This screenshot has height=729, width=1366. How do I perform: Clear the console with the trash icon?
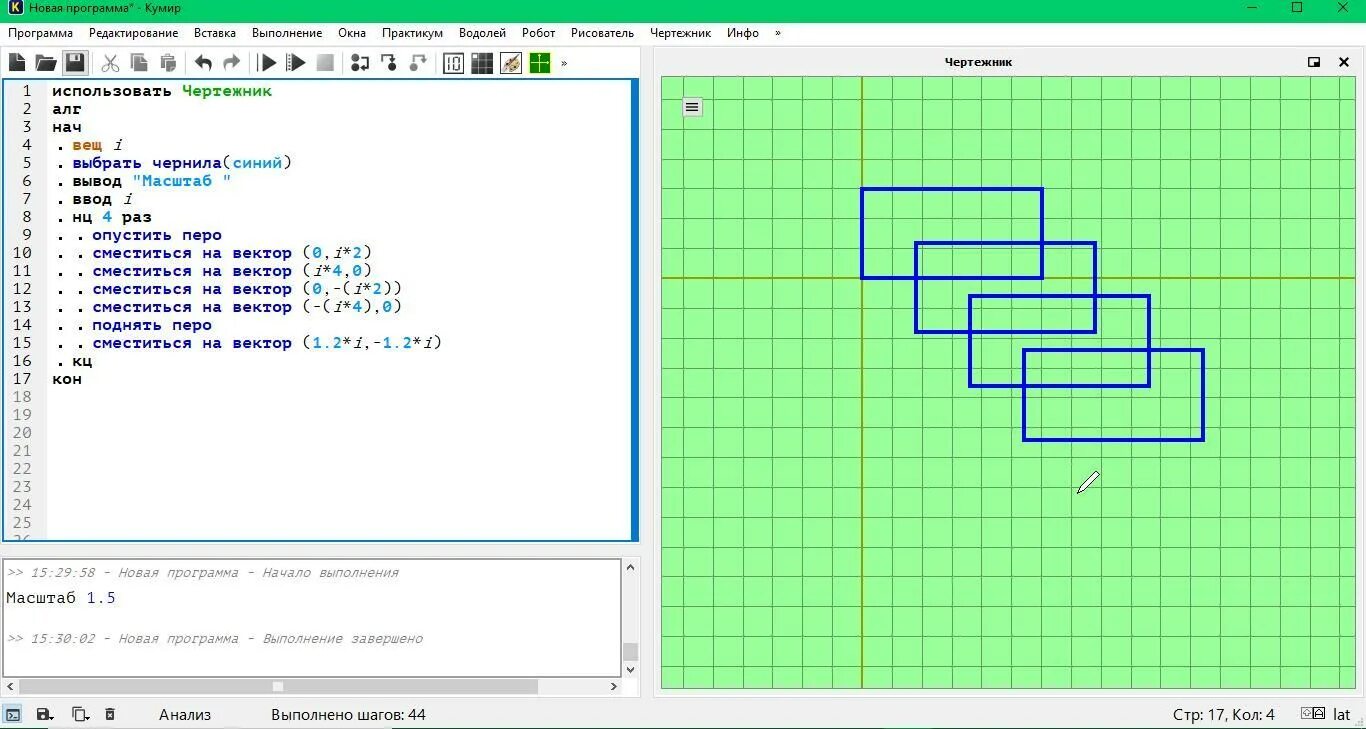pyautogui.click(x=110, y=715)
